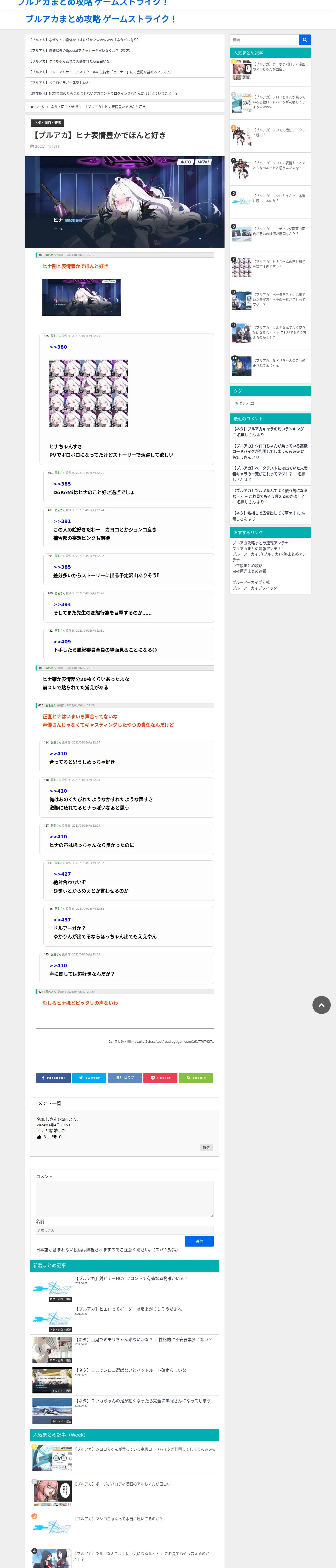Open the ウマ娘まとめ攻略 link
The width and height of the screenshot is (336, 1568).
pos(248,566)
